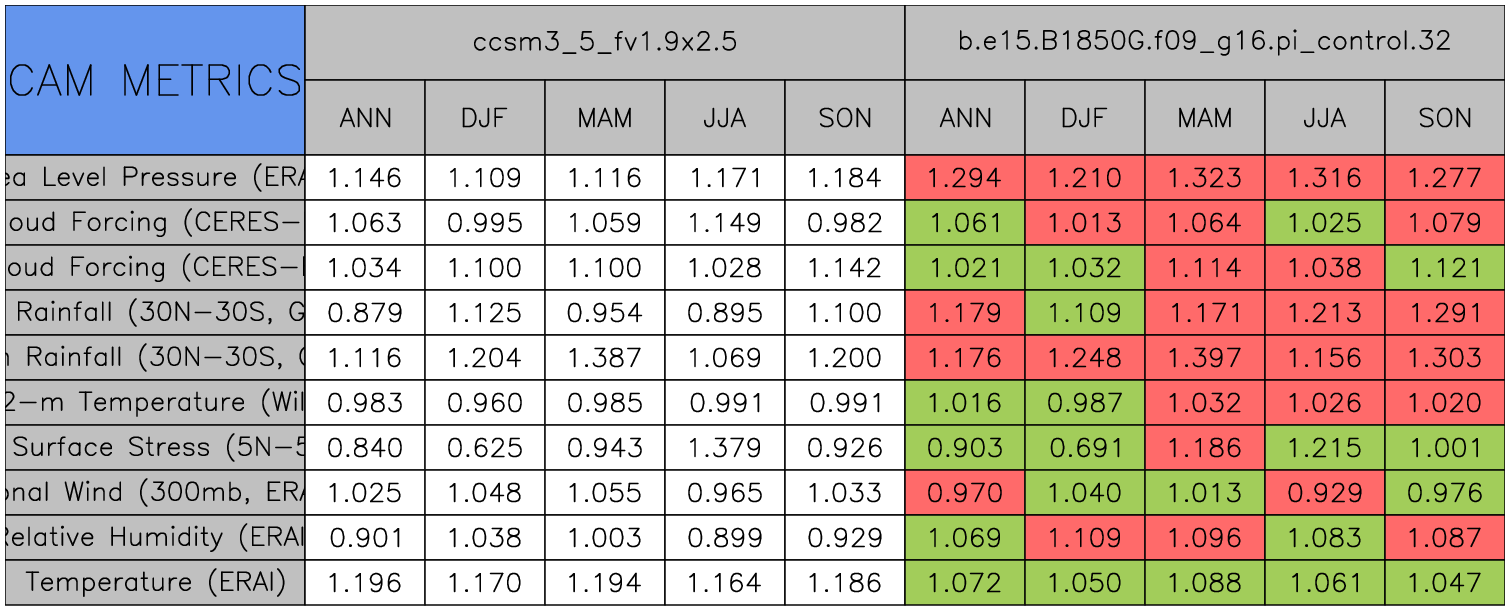Click the white cell with value 0.625
This screenshot has height=611, width=1510.
[x=484, y=448]
